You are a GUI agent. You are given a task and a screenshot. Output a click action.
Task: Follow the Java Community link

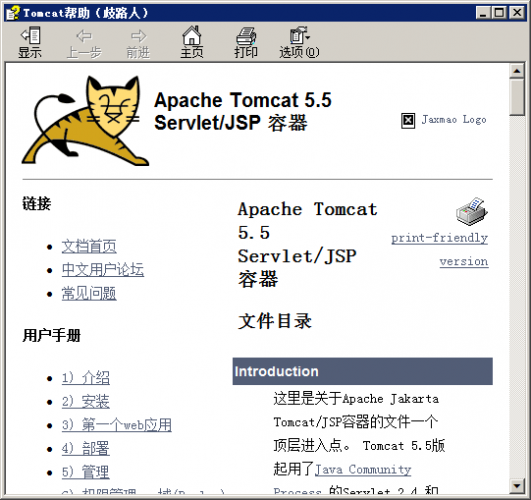click(x=363, y=470)
